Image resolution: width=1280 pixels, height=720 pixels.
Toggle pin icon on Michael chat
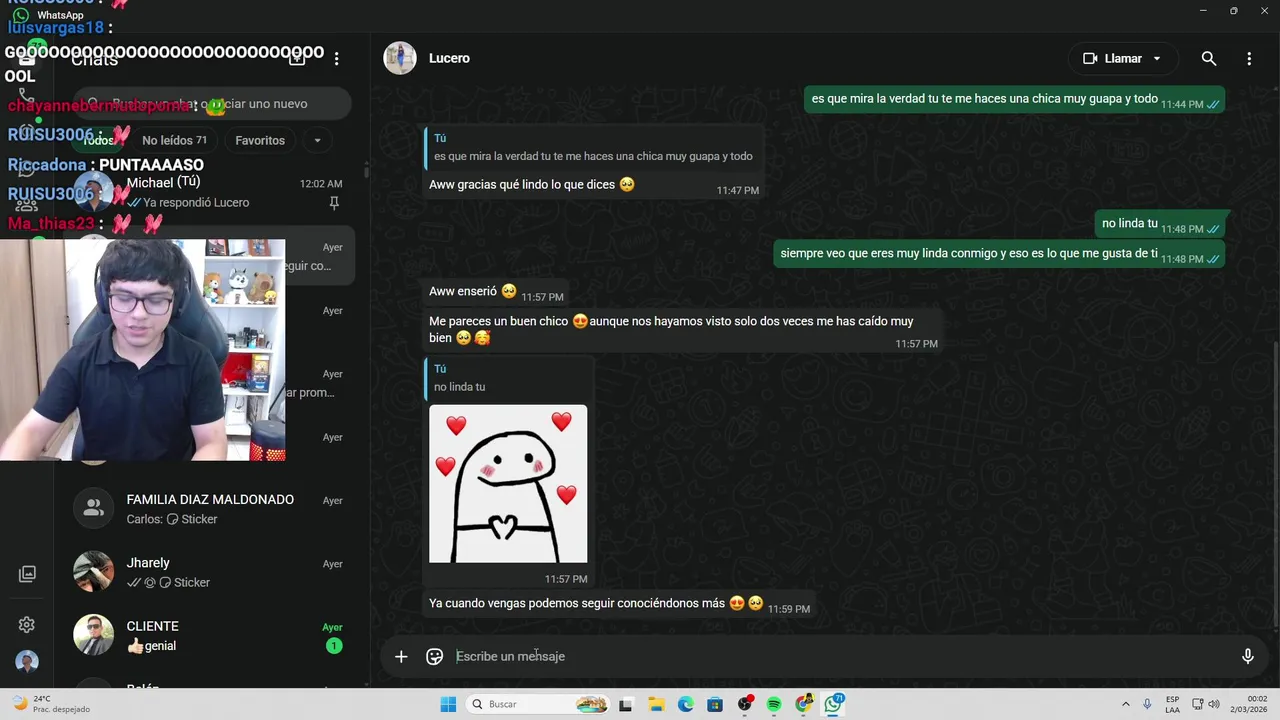pos(334,203)
